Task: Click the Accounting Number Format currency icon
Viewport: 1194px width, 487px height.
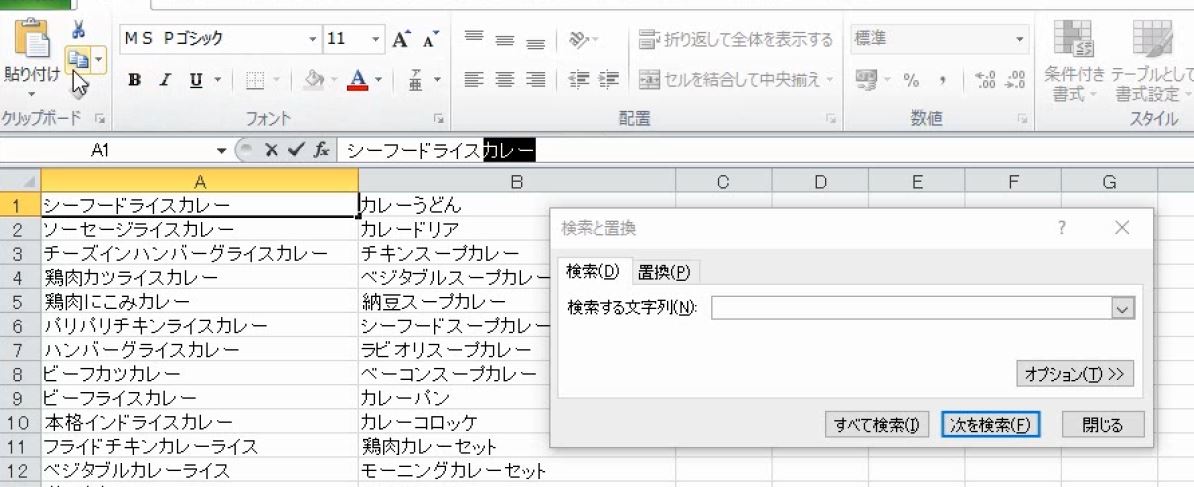Action: (x=865, y=79)
